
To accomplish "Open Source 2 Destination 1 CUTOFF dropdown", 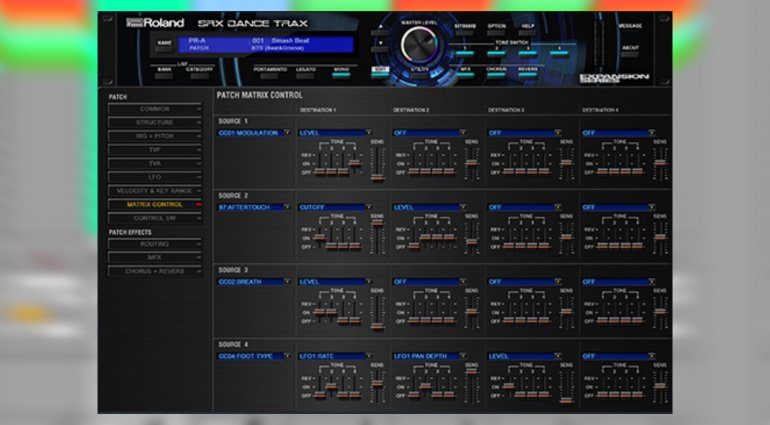I will pyautogui.click(x=335, y=207).
